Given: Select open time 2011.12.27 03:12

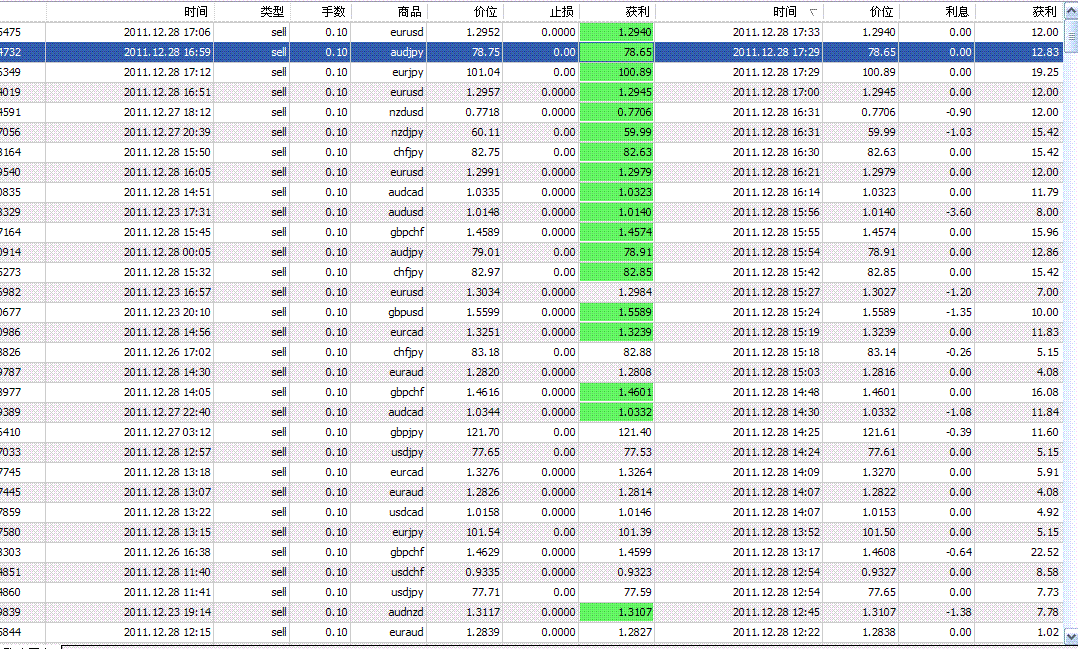Looking at the screenshot, I should [167, 432].
